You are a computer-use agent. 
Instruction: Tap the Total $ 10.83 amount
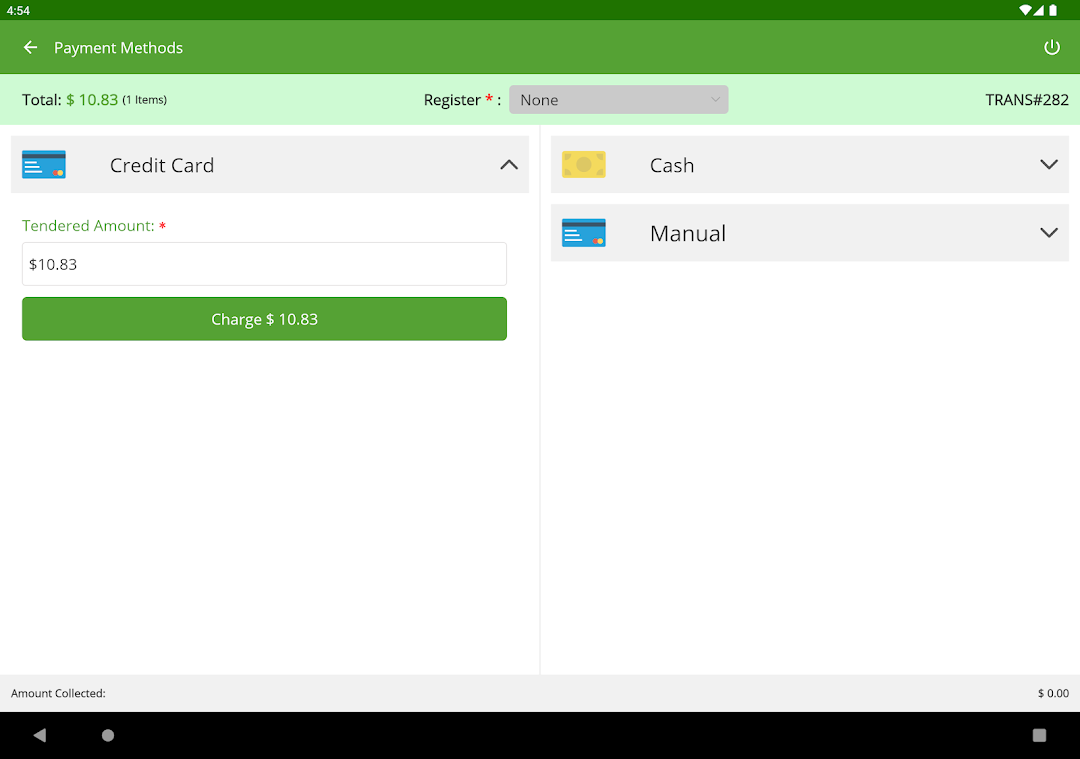pyautogui.click(x=92, y=100)
